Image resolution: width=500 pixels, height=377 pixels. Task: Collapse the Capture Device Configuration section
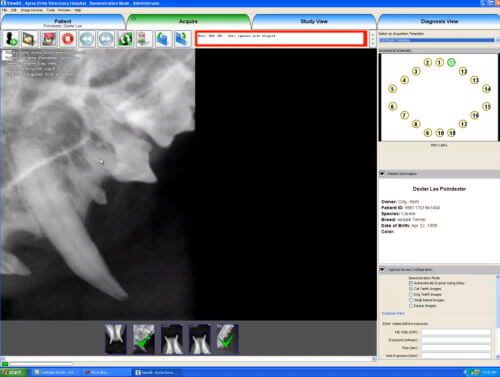[382, 269]
